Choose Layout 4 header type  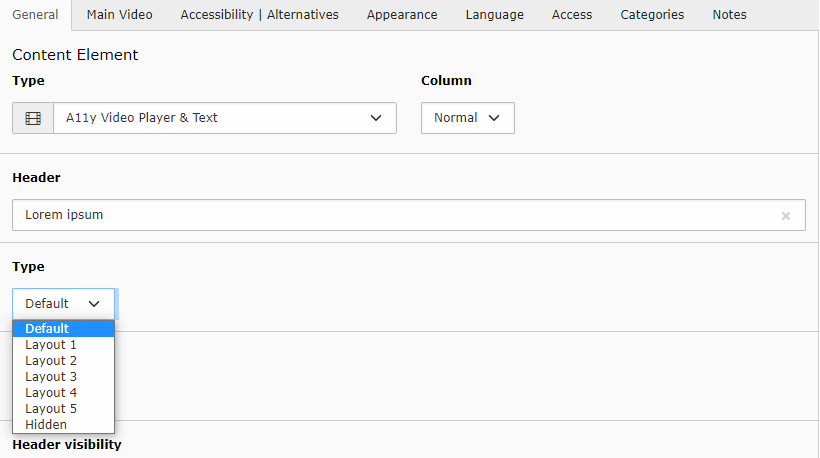click(x=63, y=393)
